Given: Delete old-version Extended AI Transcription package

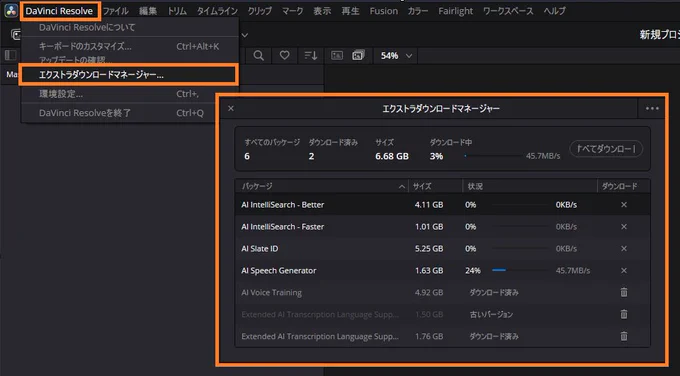Looking at the screenshot, I should click(624, 314).
